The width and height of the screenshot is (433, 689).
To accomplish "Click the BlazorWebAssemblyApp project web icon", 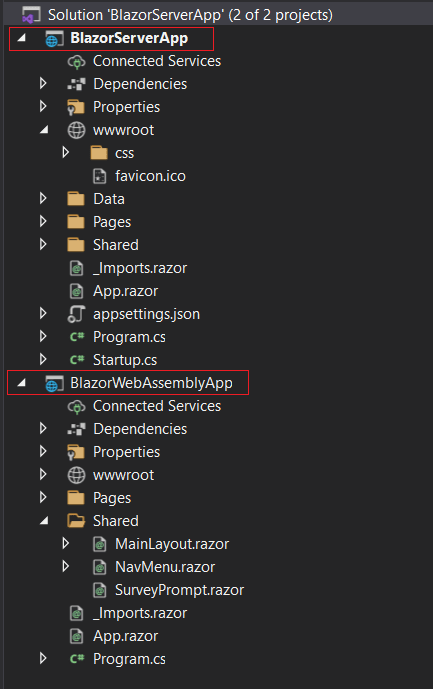I will coord(54,383).
